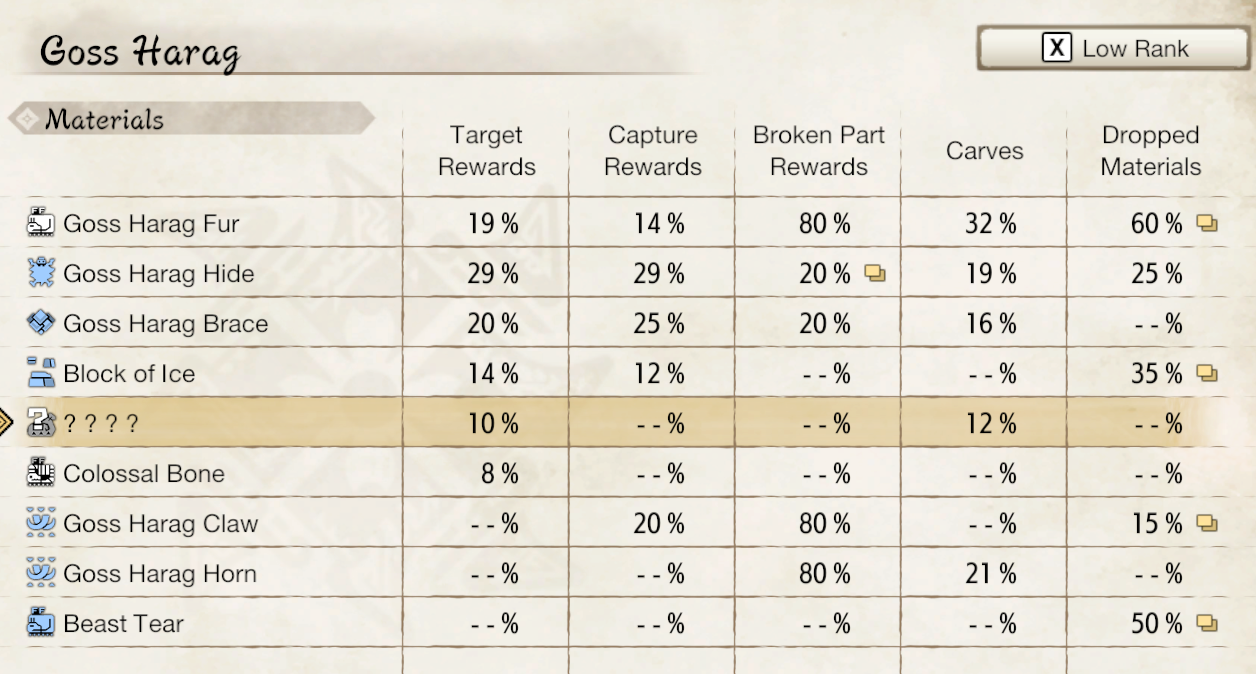Click the Goss Harag Claw icon
This screenshot has width=1256, height=674.
click(x=40, y=523)
